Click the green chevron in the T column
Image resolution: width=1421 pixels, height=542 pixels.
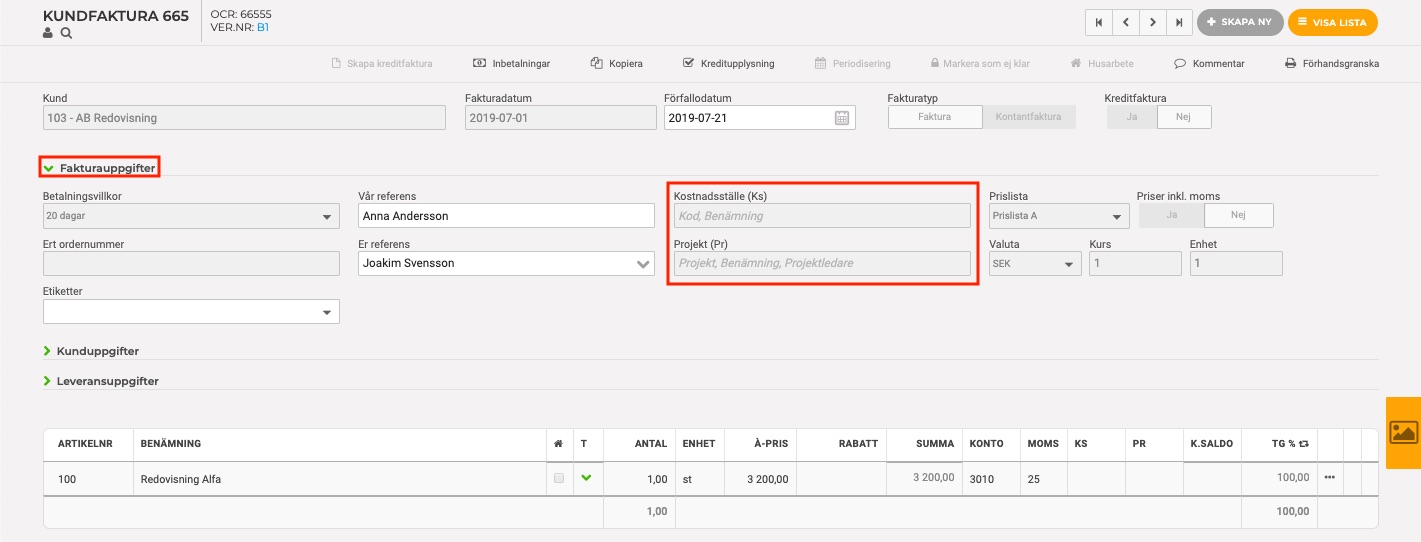pyautogui.click(x=586, y=478)
